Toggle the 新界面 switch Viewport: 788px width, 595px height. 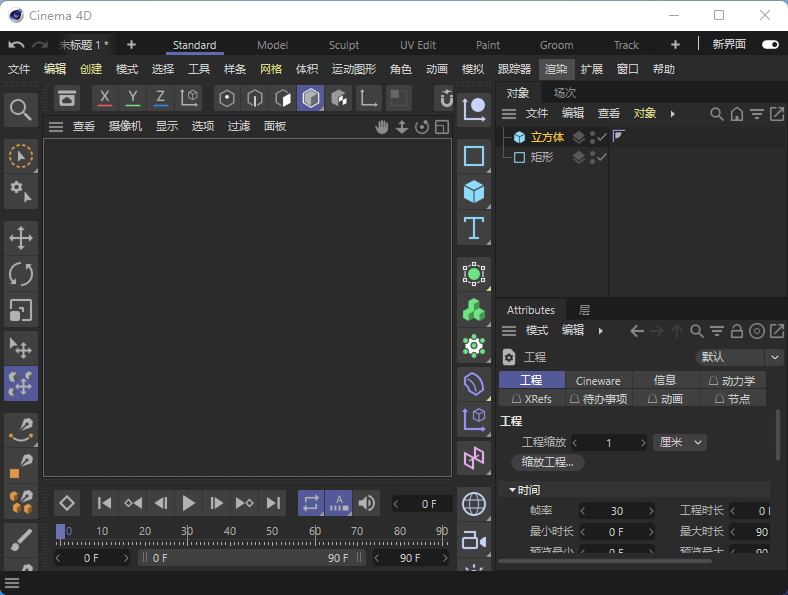click(x=770, y=45)
